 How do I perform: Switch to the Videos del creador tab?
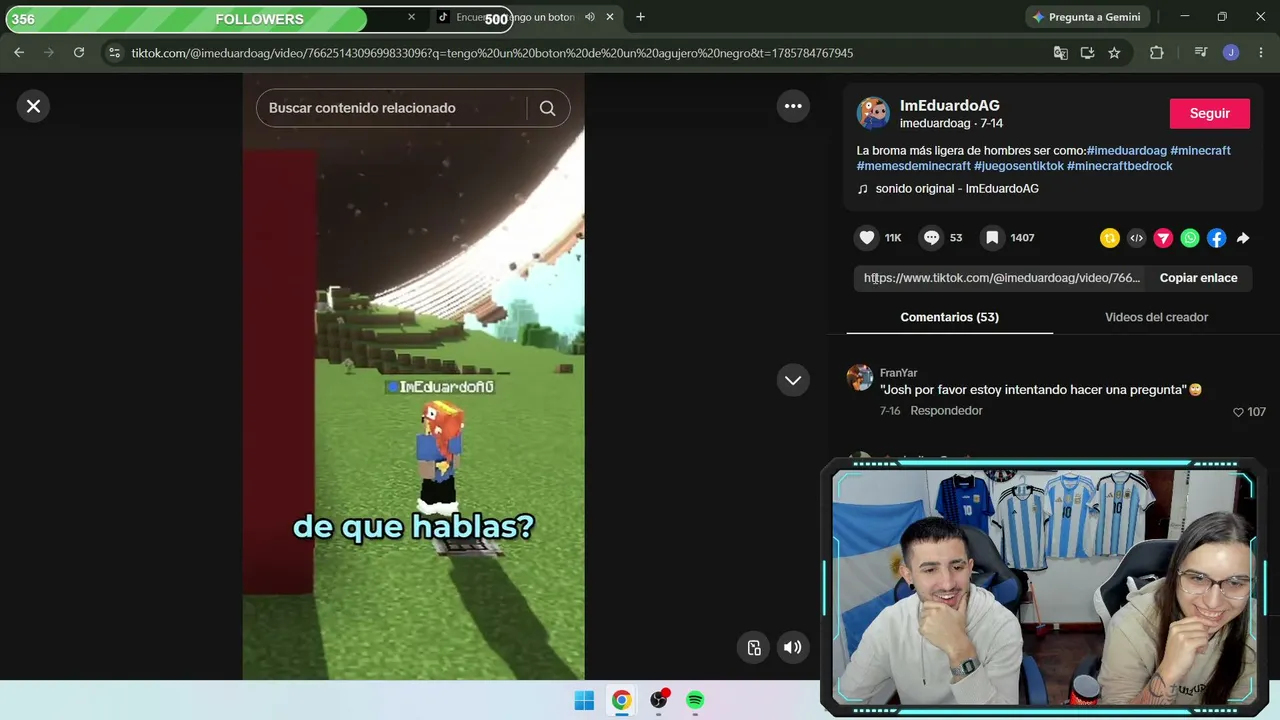point(1156,317)
